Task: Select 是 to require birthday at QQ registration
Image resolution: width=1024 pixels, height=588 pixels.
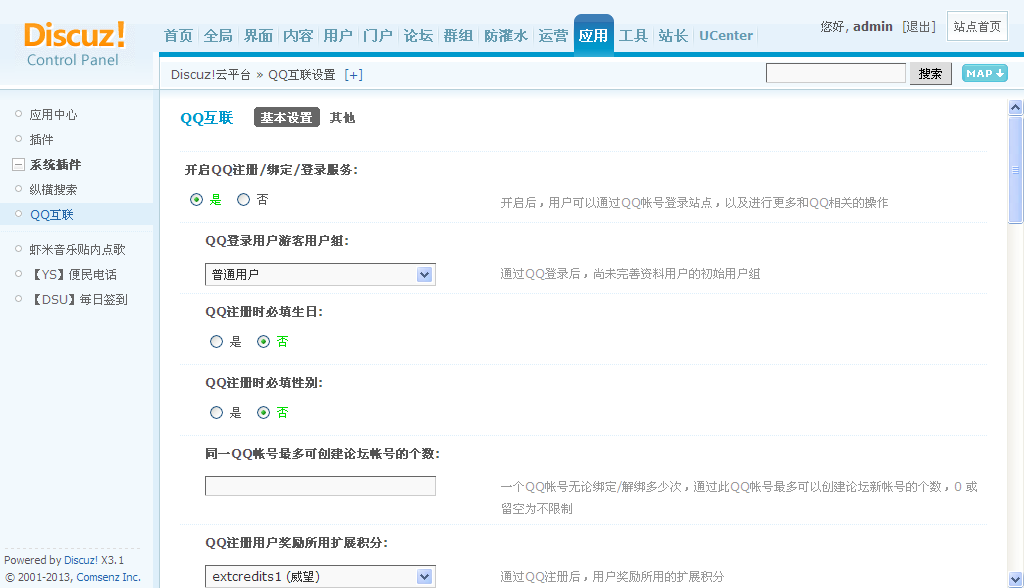Action: [216, 341]
